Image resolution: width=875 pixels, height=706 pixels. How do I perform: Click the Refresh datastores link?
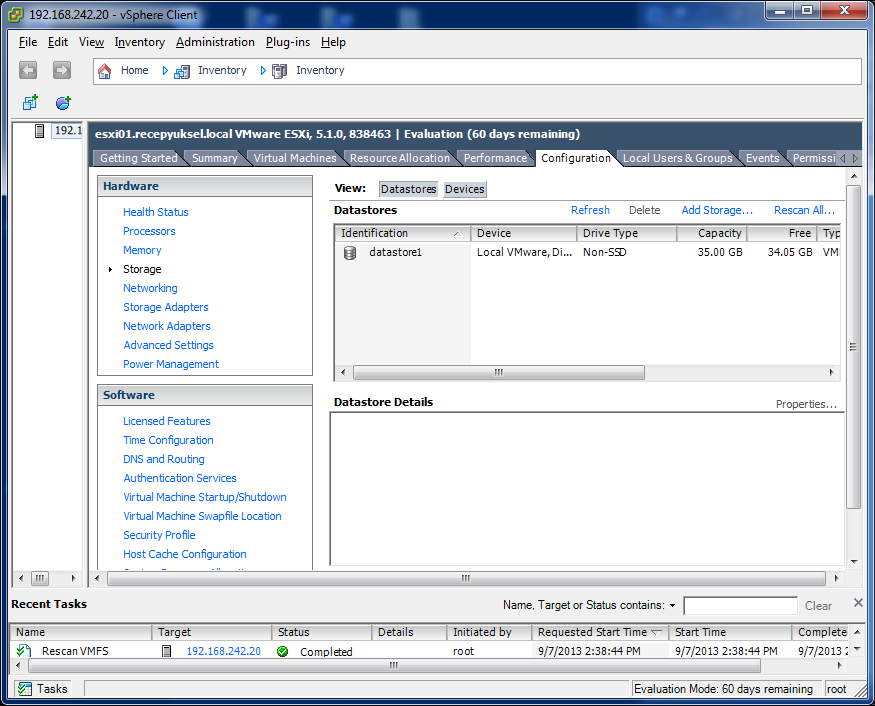tap(590, 210)
